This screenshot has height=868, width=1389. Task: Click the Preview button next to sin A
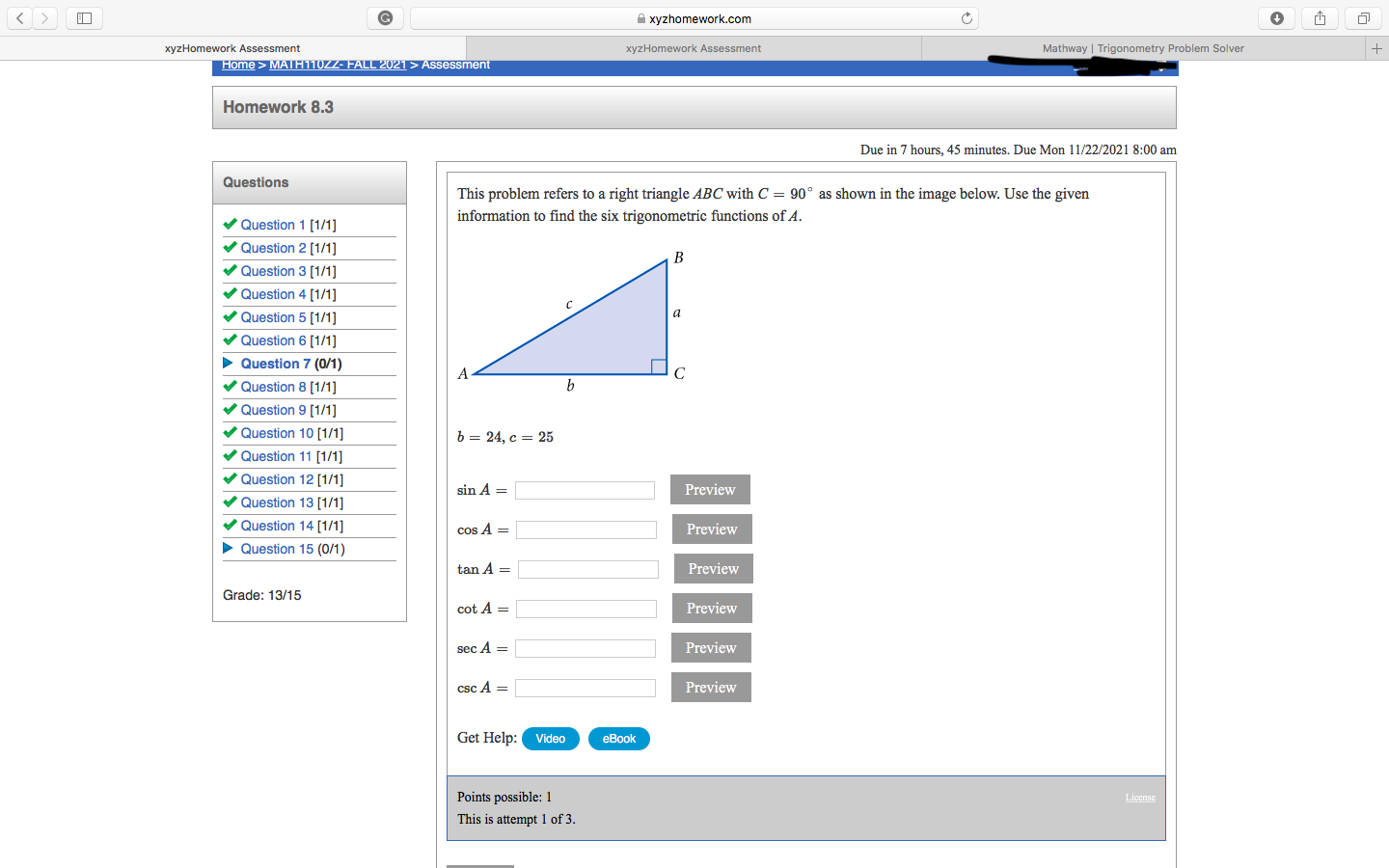coord(710,489)
